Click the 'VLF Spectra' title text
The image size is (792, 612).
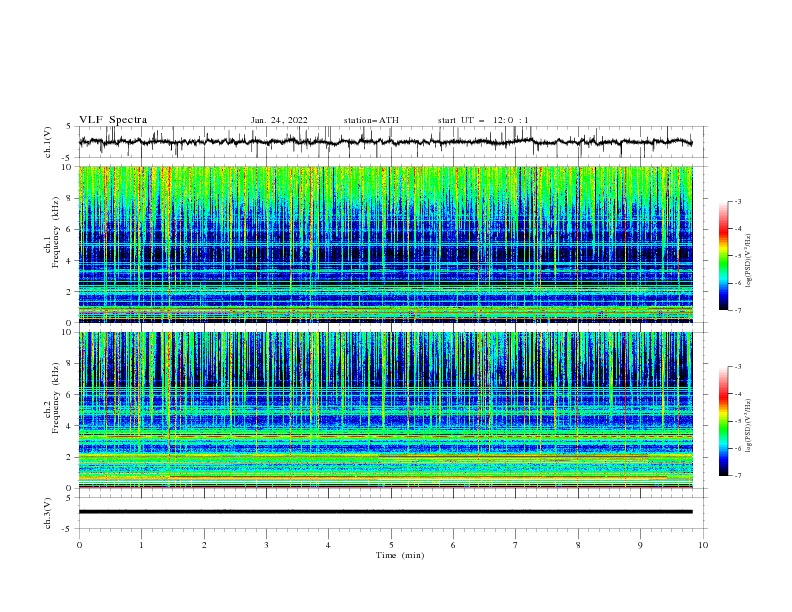[x=113, y=120]
